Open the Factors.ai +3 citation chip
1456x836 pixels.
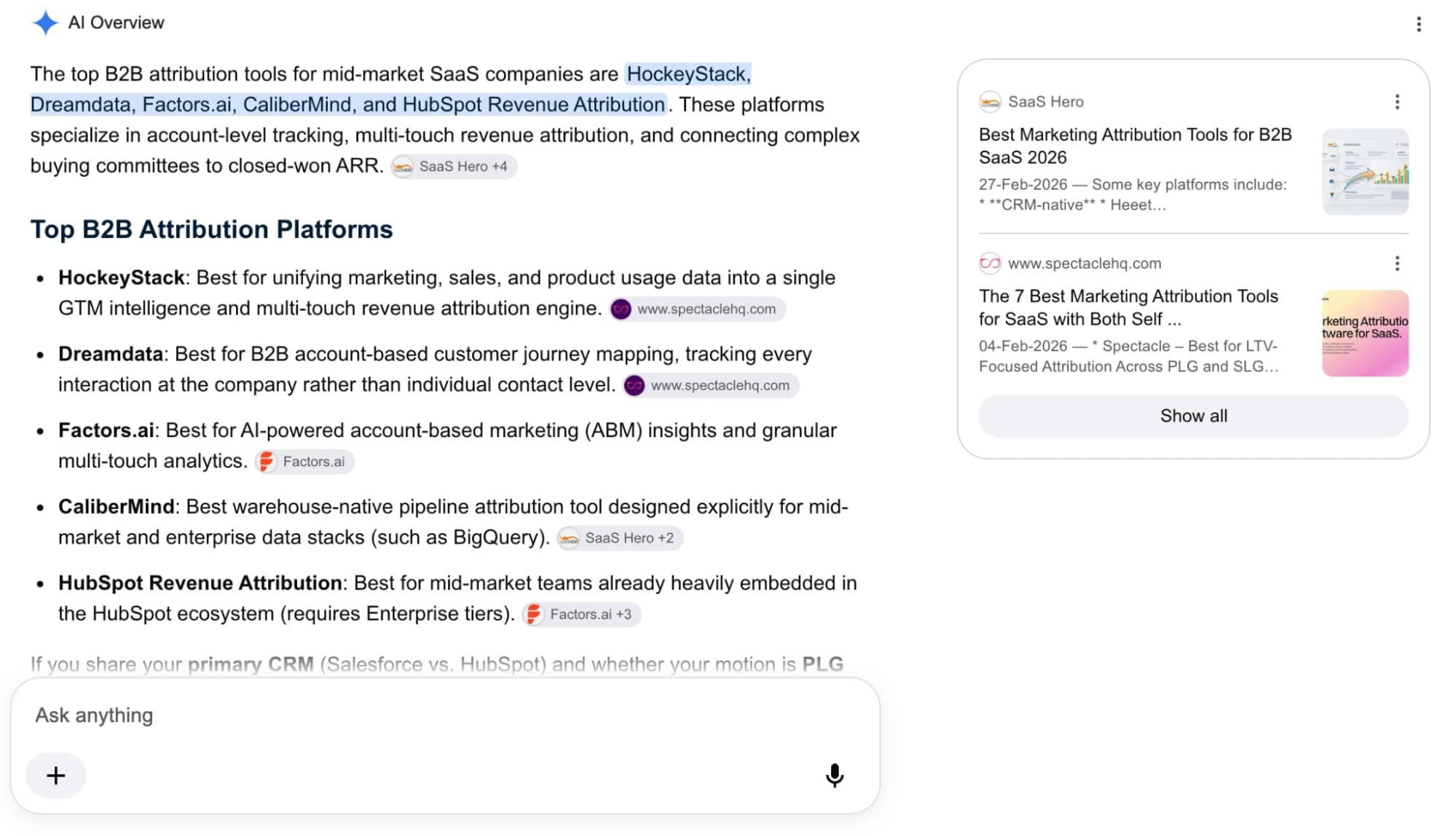pyautogui.click(x=581, y=615)
